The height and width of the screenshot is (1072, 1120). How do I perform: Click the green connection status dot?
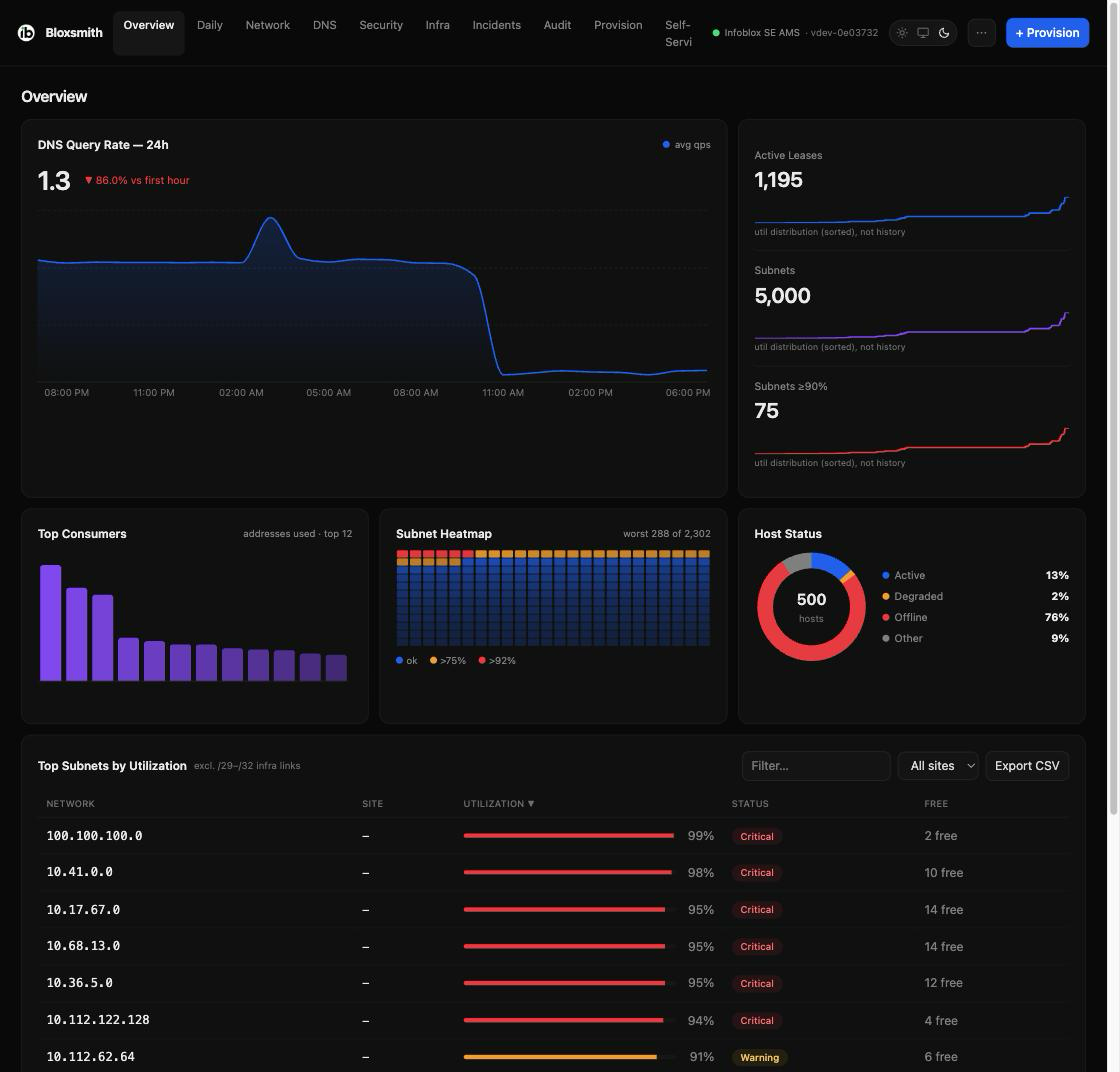(716, 33)
